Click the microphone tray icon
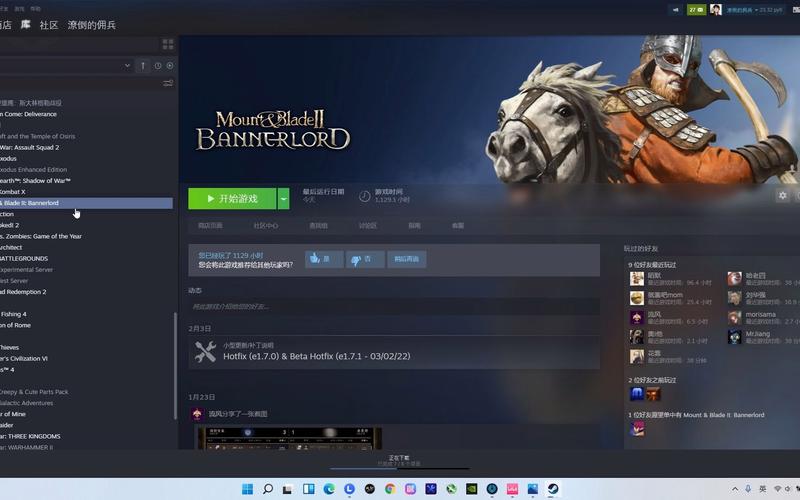The image size is (800, 500). click(748, 489)
